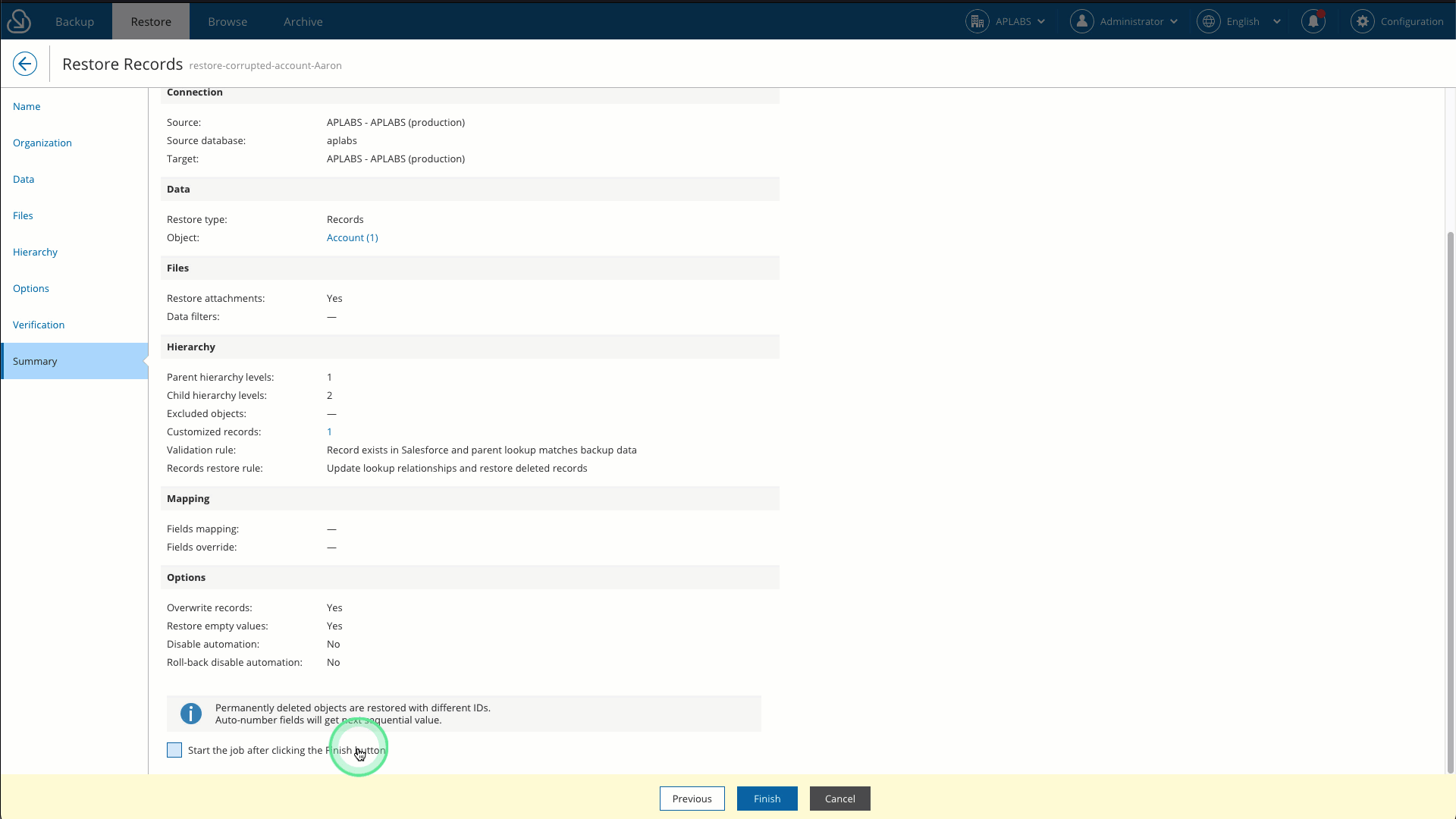The height and width of the screenshot is (819, 1456).
Task: Click the Finish button
Action: (x=767, y=799)
